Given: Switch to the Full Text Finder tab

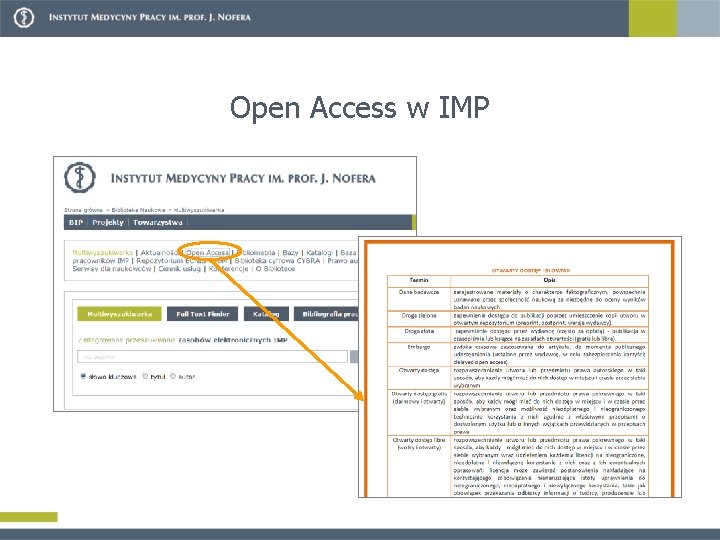Looking at the screenshot, I should click(x=202, y=314).
